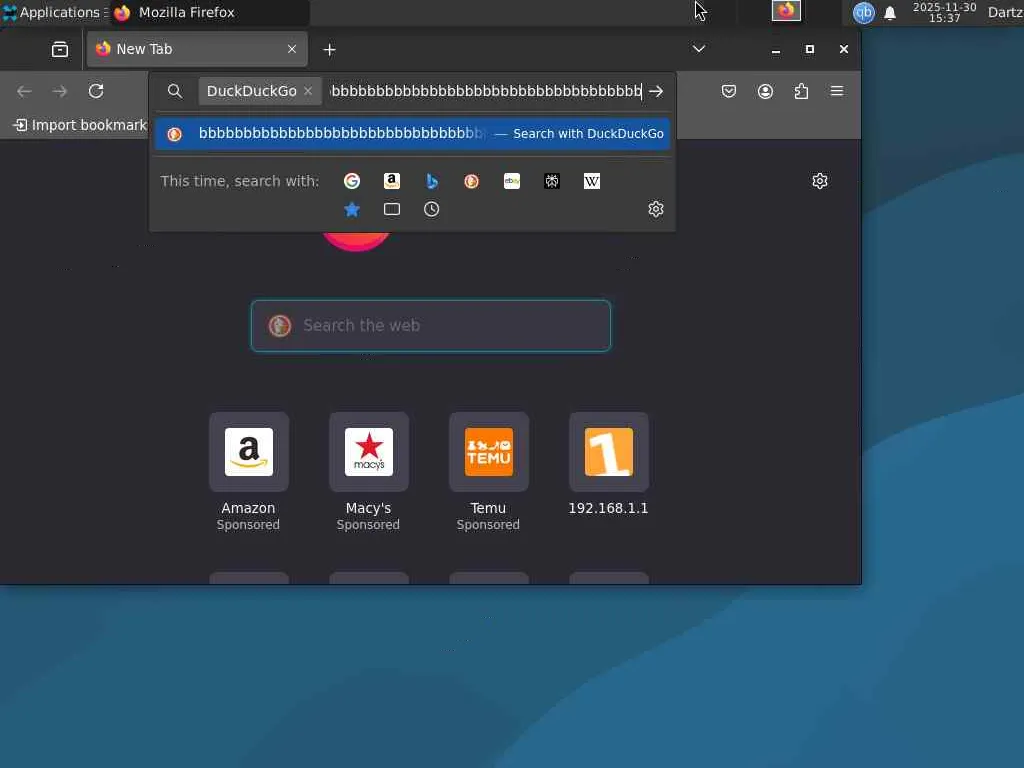Search this time with eBay
The height and width of the screenshot is (768, 1024).
pos(512,181)
